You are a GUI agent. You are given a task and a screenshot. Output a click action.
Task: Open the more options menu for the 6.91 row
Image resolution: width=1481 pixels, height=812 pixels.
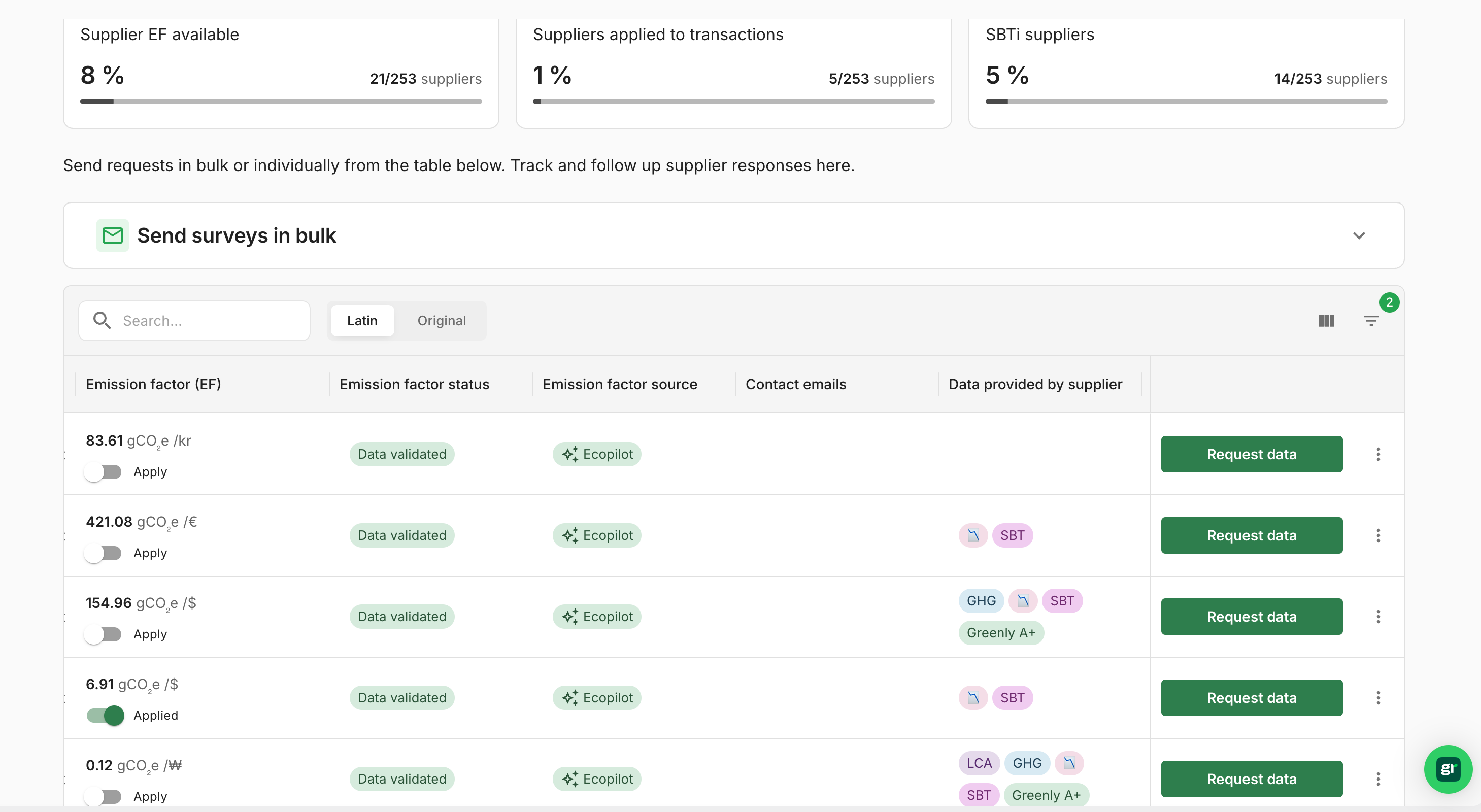pos(1378,698)
